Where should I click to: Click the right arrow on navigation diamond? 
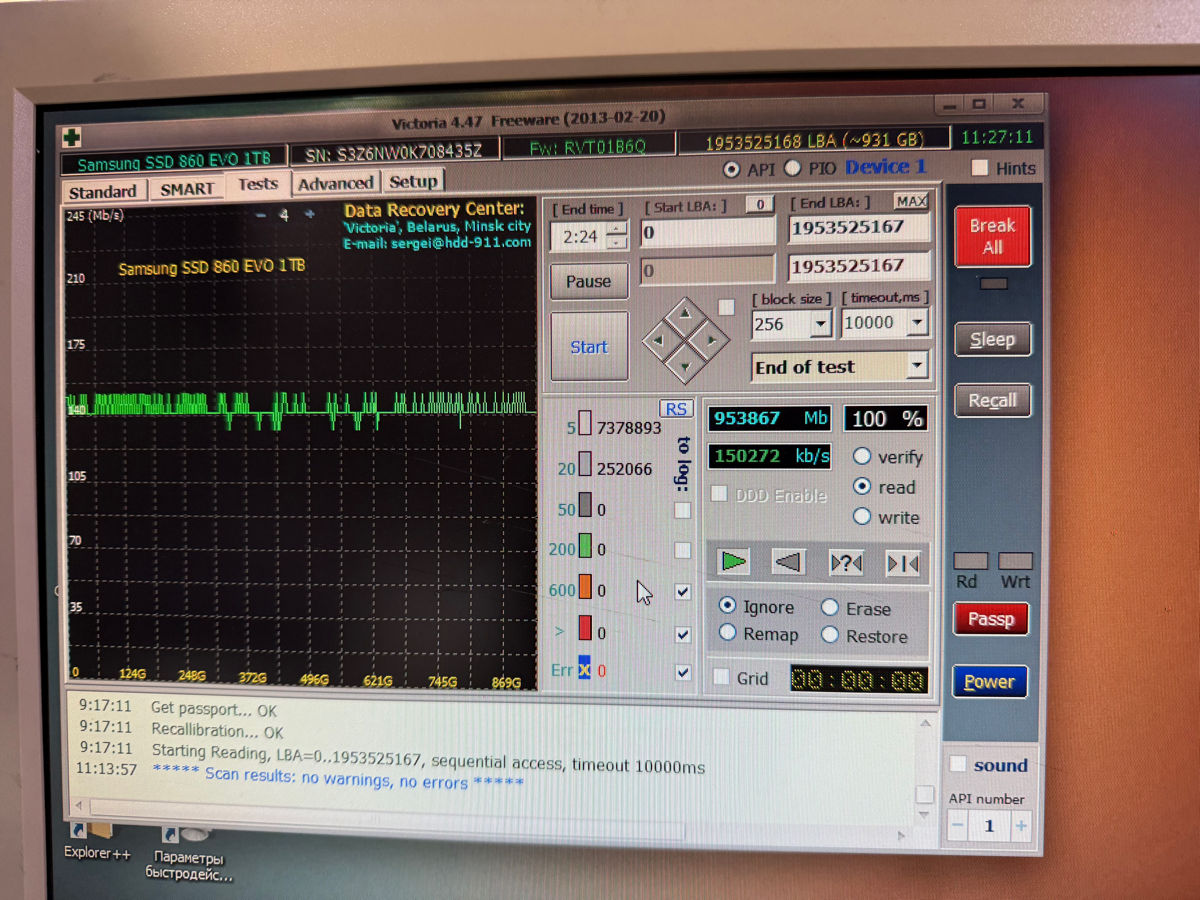[711, 342]
